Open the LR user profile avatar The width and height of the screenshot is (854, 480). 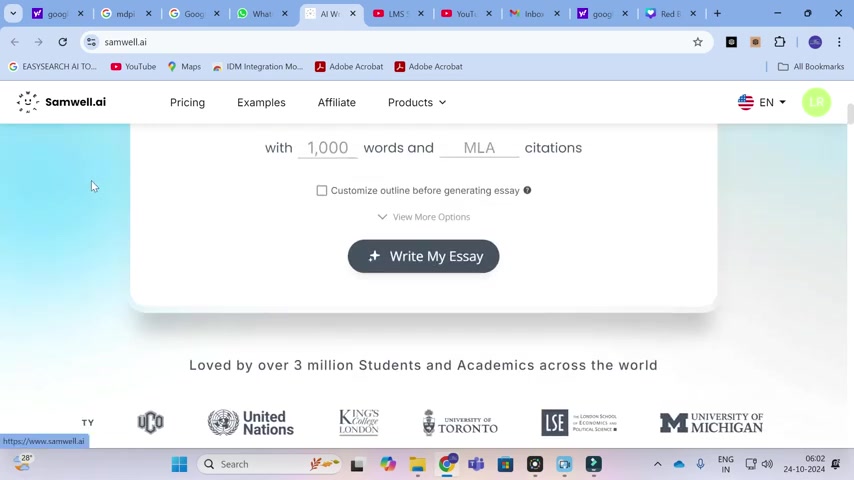(816, 102)
